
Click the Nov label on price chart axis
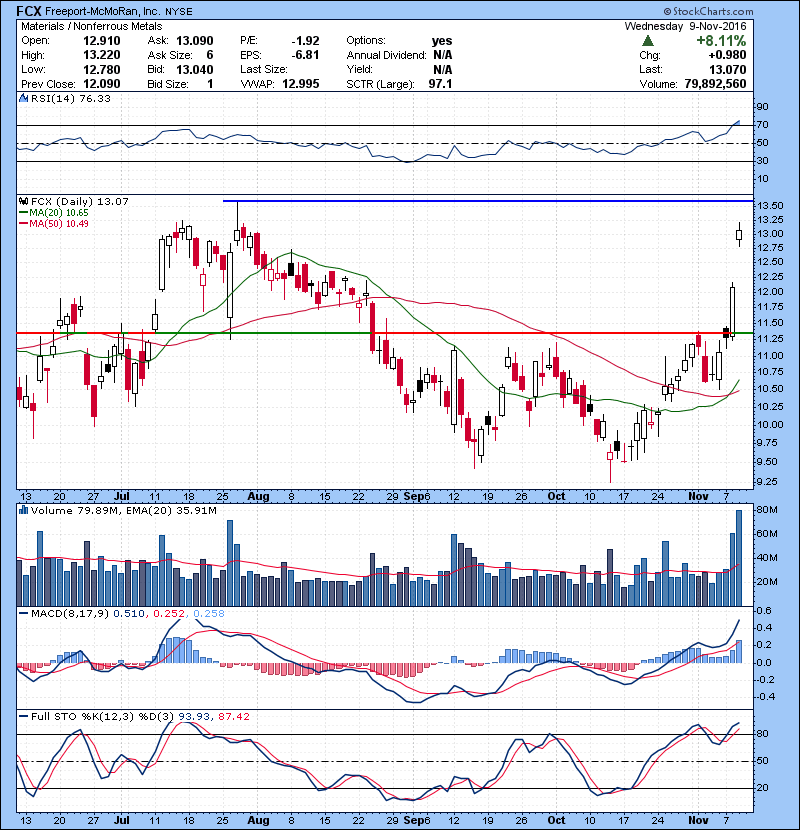point(698,497)
